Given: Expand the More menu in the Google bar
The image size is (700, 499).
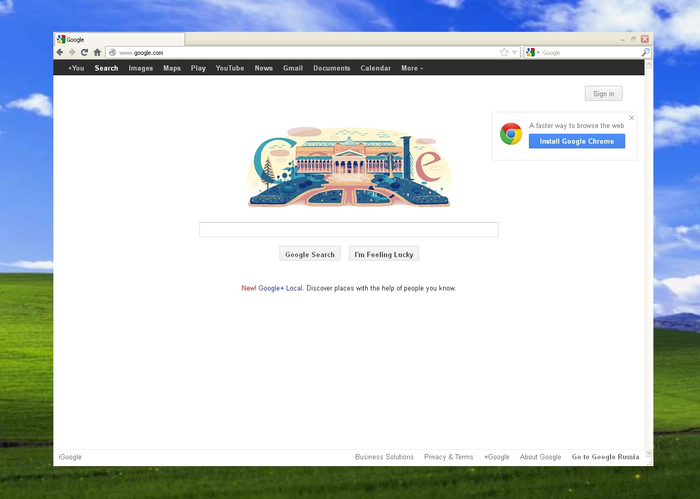Looking at the screenshot, I should coord(412,68).
